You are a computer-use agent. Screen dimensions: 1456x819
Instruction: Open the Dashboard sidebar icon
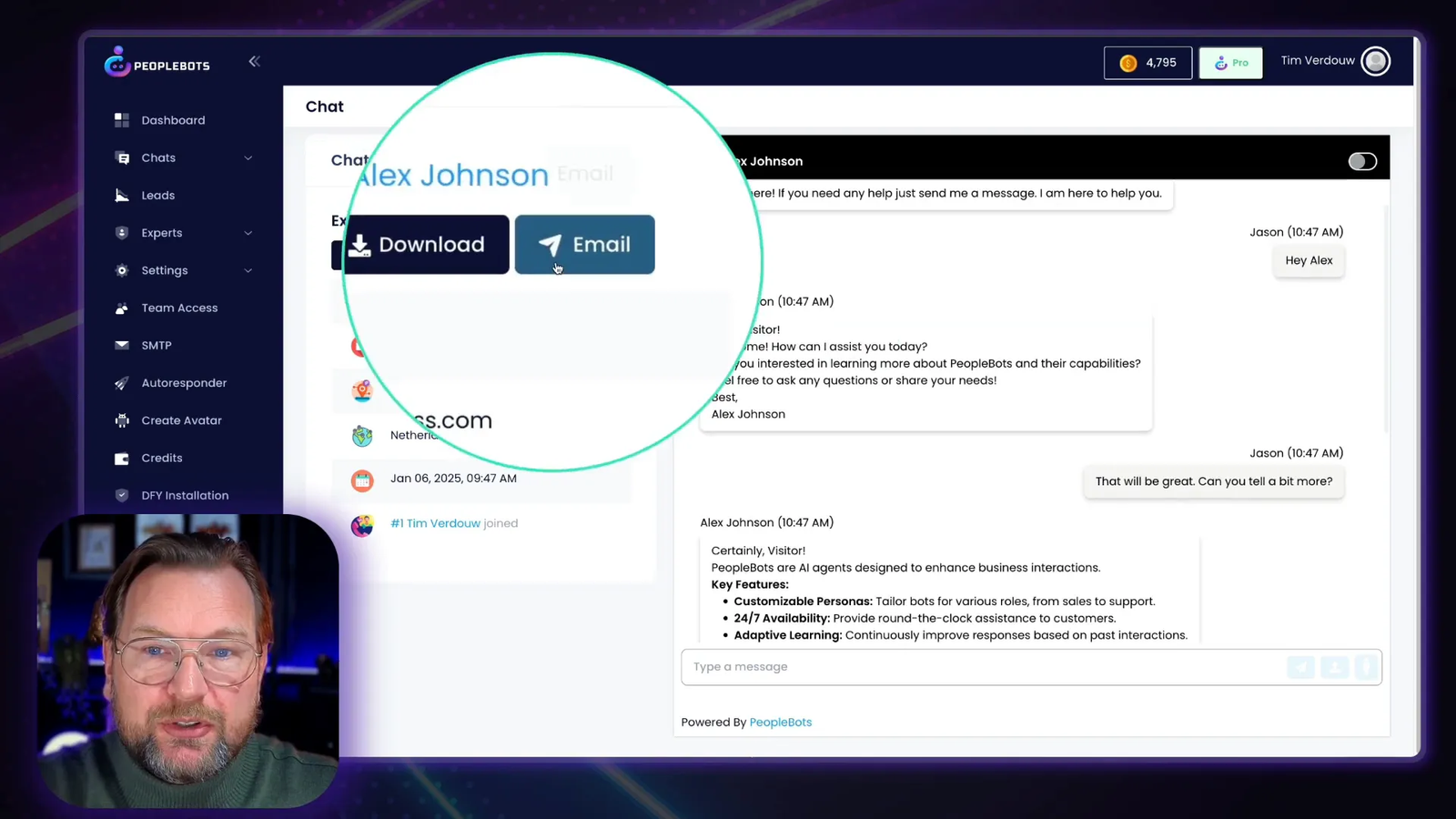pos(122,120)
